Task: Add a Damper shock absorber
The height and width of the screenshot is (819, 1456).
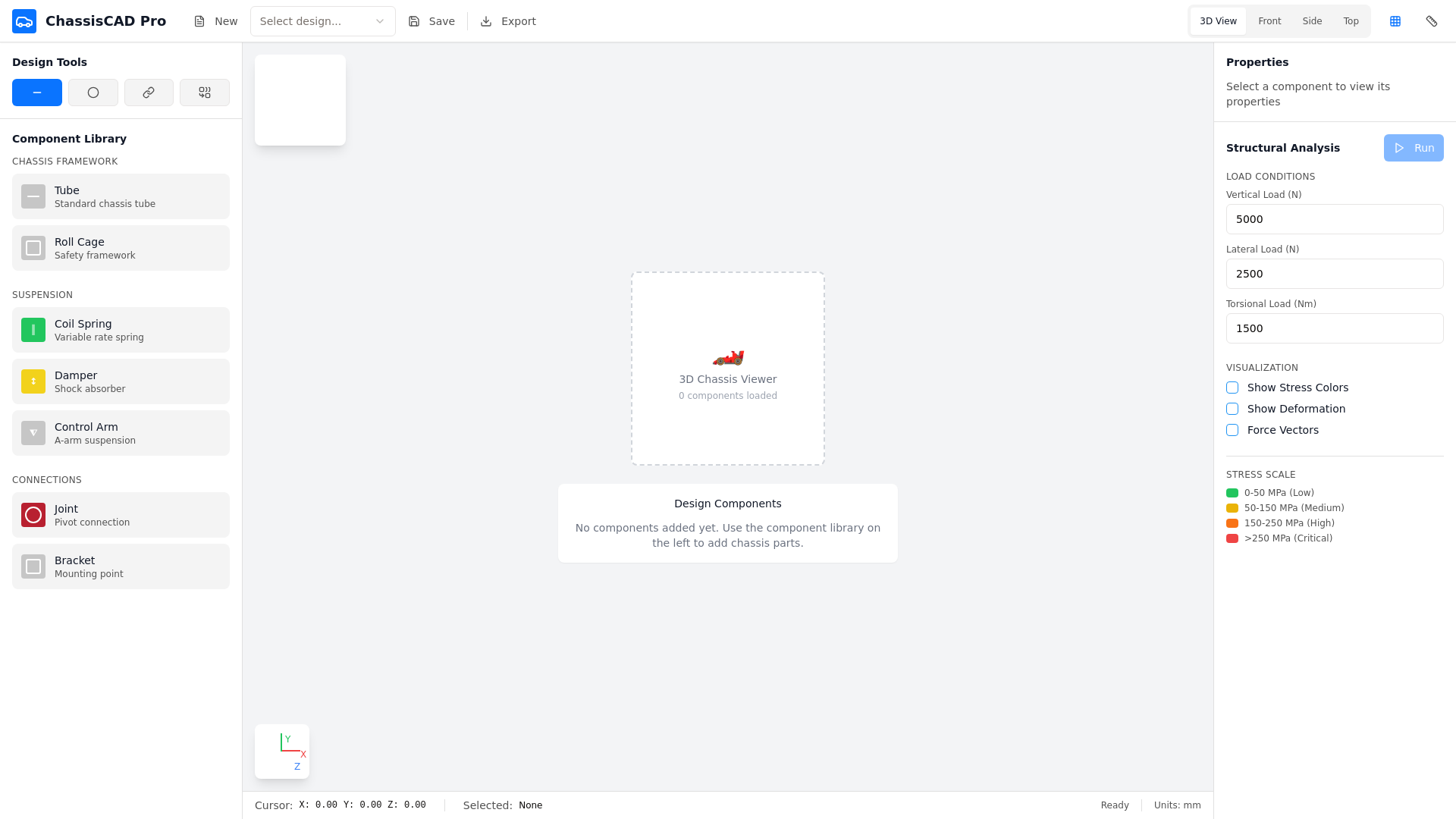Action: tap(121, 381)
